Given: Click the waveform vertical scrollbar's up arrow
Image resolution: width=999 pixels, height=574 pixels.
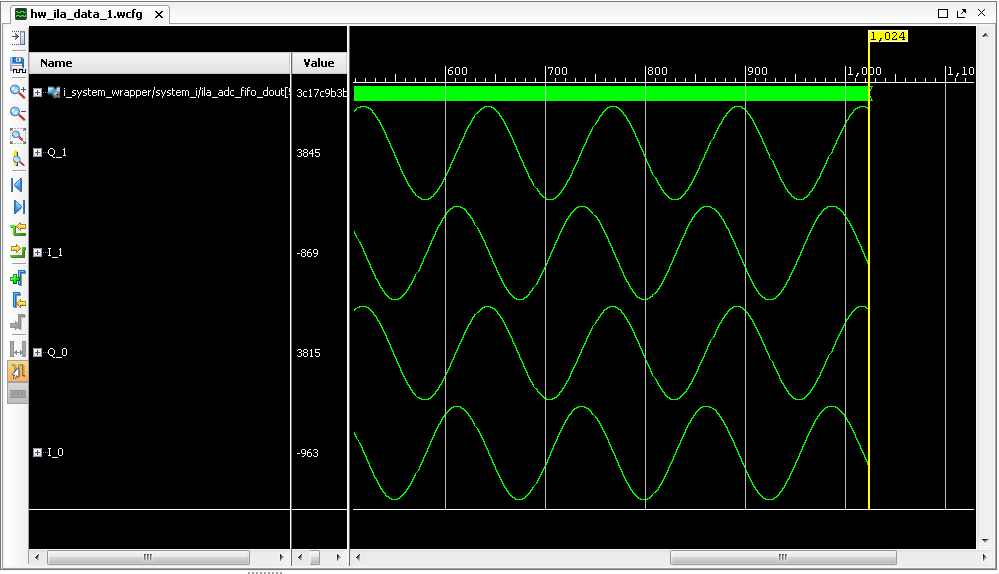Looking at the screenshot, I should [x=985, y=33].
